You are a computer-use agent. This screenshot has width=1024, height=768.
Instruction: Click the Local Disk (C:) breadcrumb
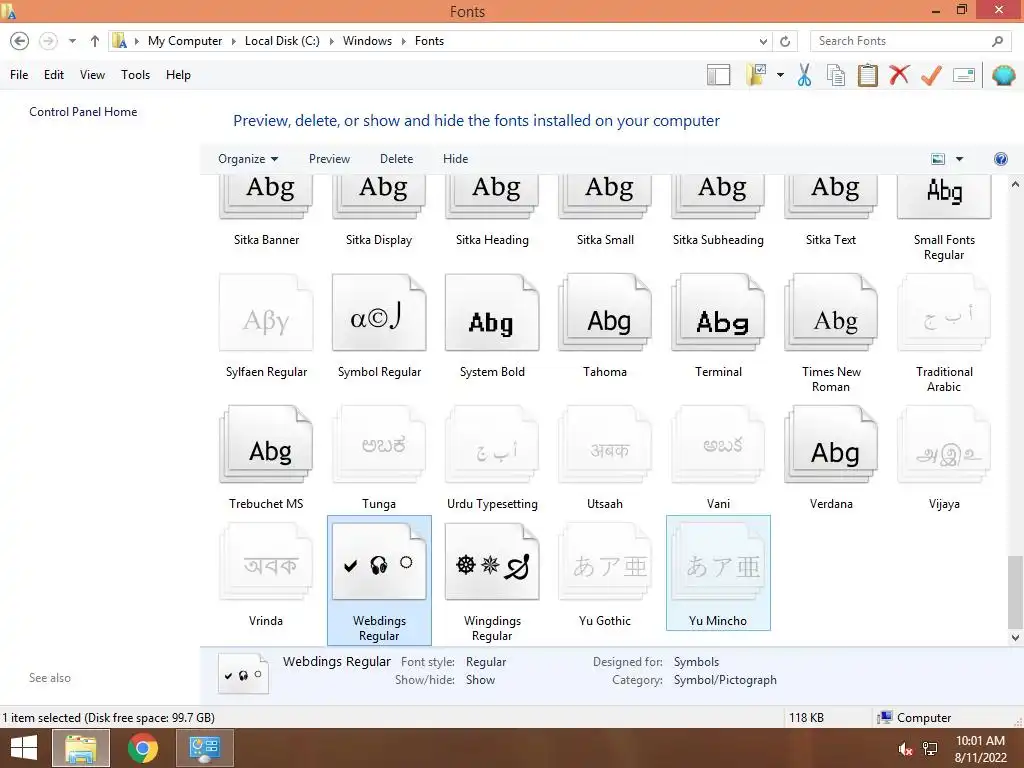click(282, 41)
